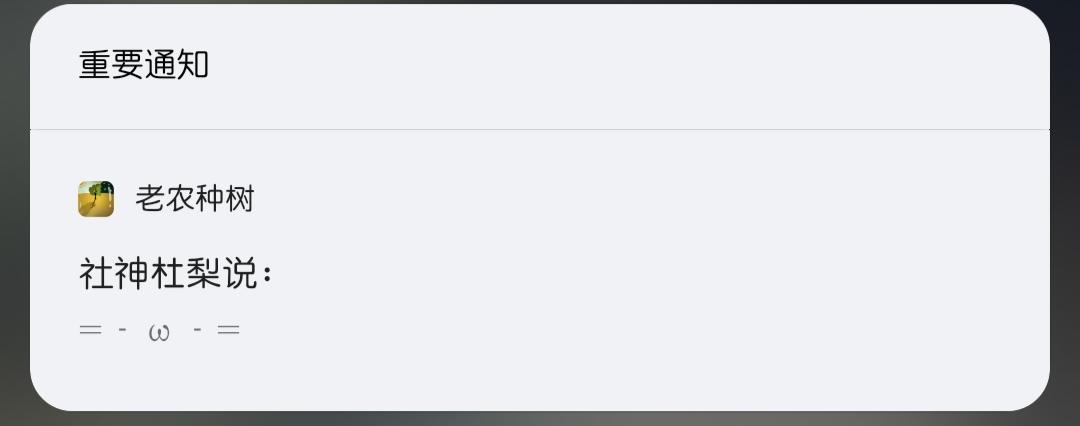Click the 重 character in the title

pyautogui.click(x=94, y=65)
